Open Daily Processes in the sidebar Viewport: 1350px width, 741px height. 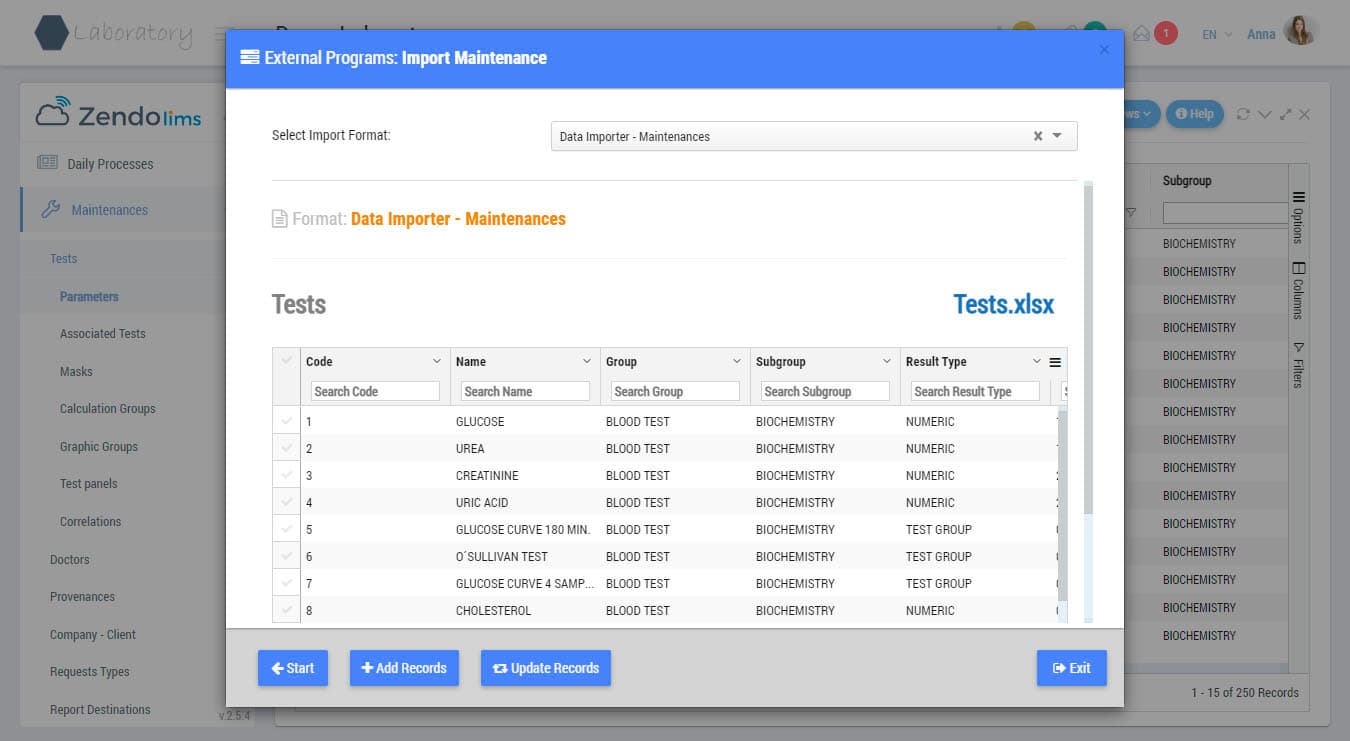[110, 164]
